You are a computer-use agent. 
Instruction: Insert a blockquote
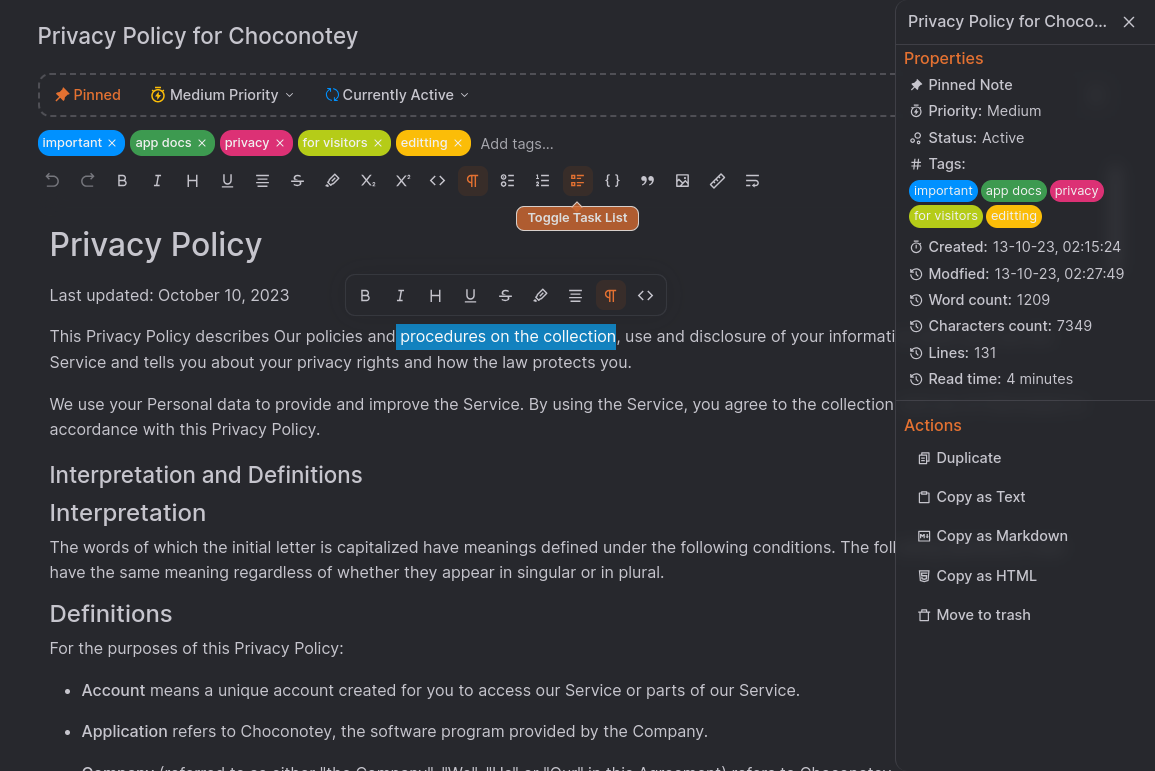coord(647,180)
